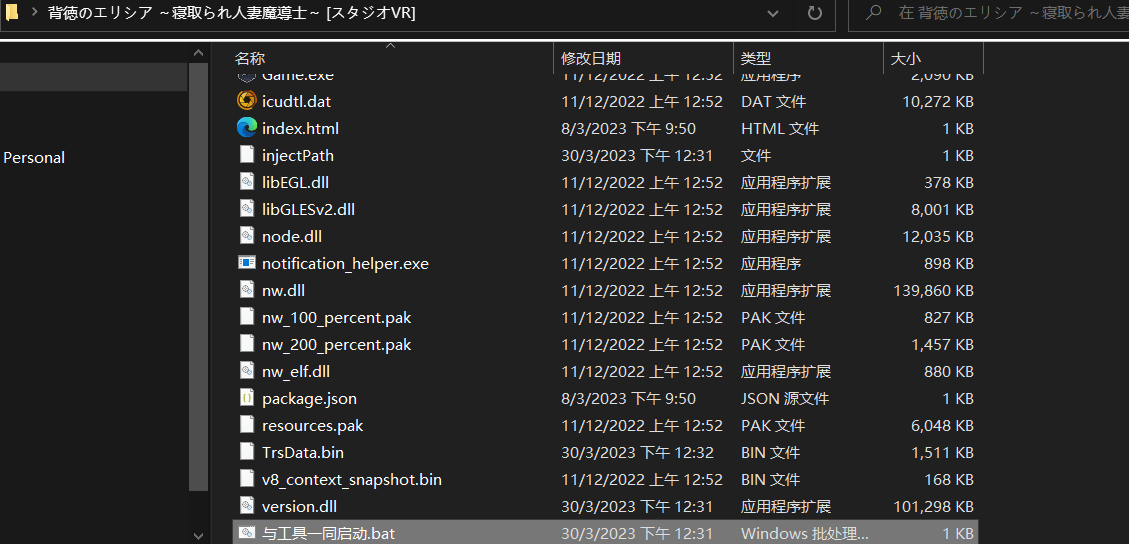1129x544 pixels.
Task: Select the version.dll file name
Action: 299,506
